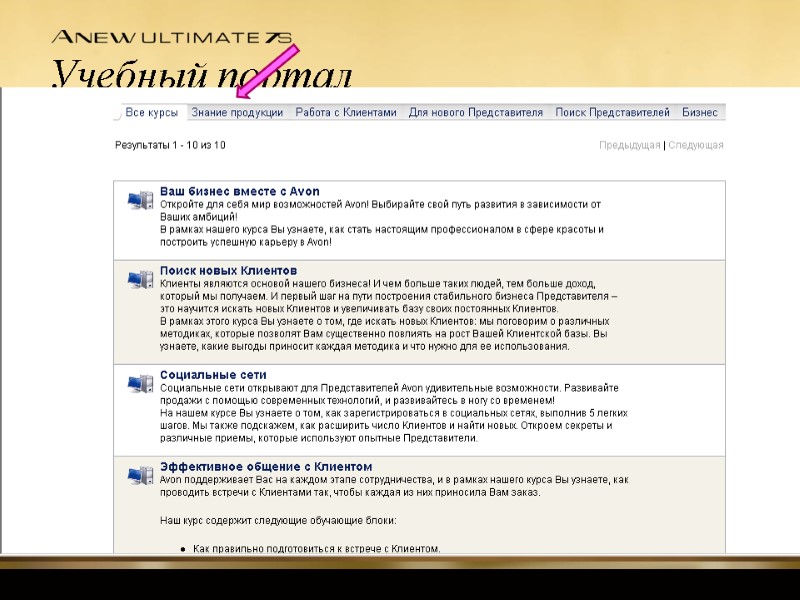Screen dimensions: 800x600
Task: Click the 'Следующая' pagination link
Action: click(696, 145)
